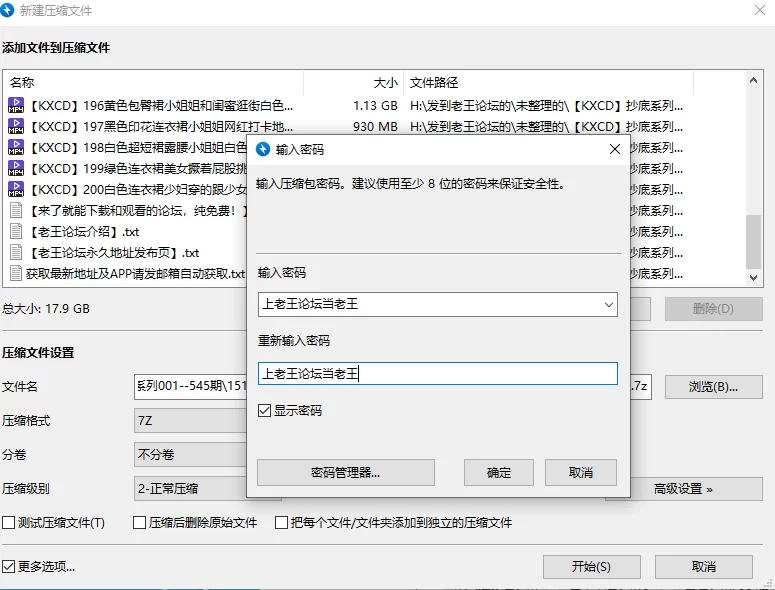Select the 【KXCD】197黑色印花连衣裙 file row
The height and width of the screenshot is (590, 775).
coord(348,126)
